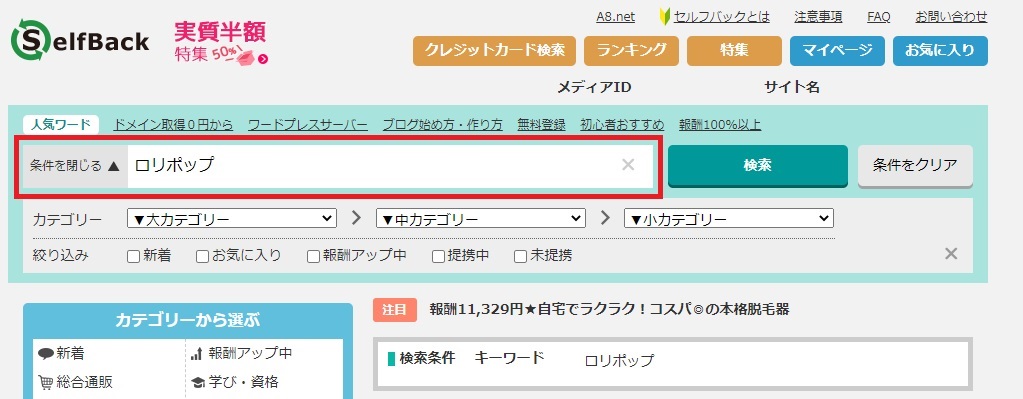The height and width of the screenshot is (399, 1023).
Task: Select popular word ドメイン取得0円から
Action: [x=173, y=125]
